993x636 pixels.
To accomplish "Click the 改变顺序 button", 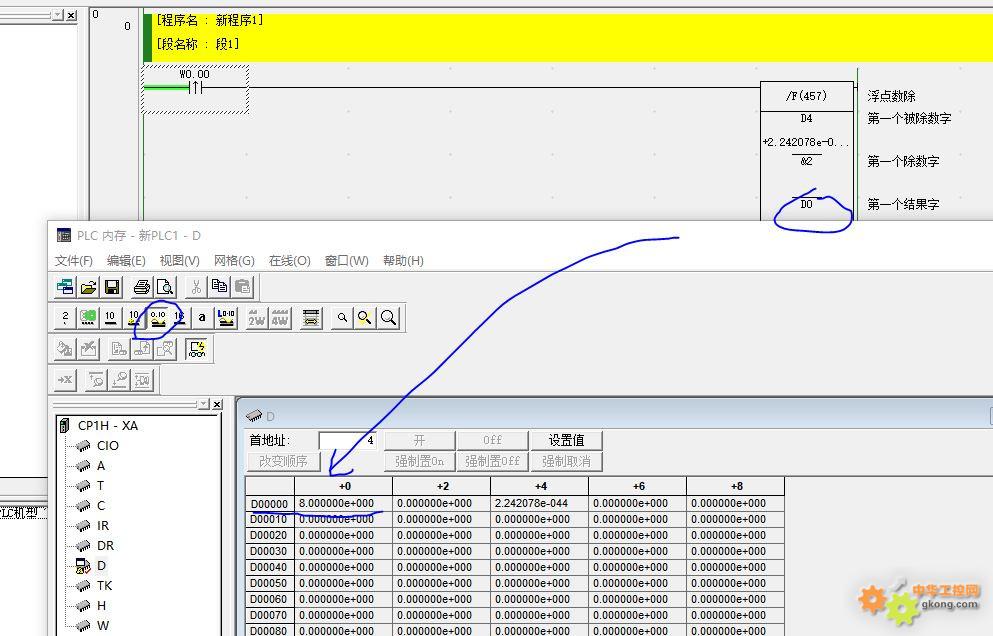I will pyautogui.click(x=283, y=461).
